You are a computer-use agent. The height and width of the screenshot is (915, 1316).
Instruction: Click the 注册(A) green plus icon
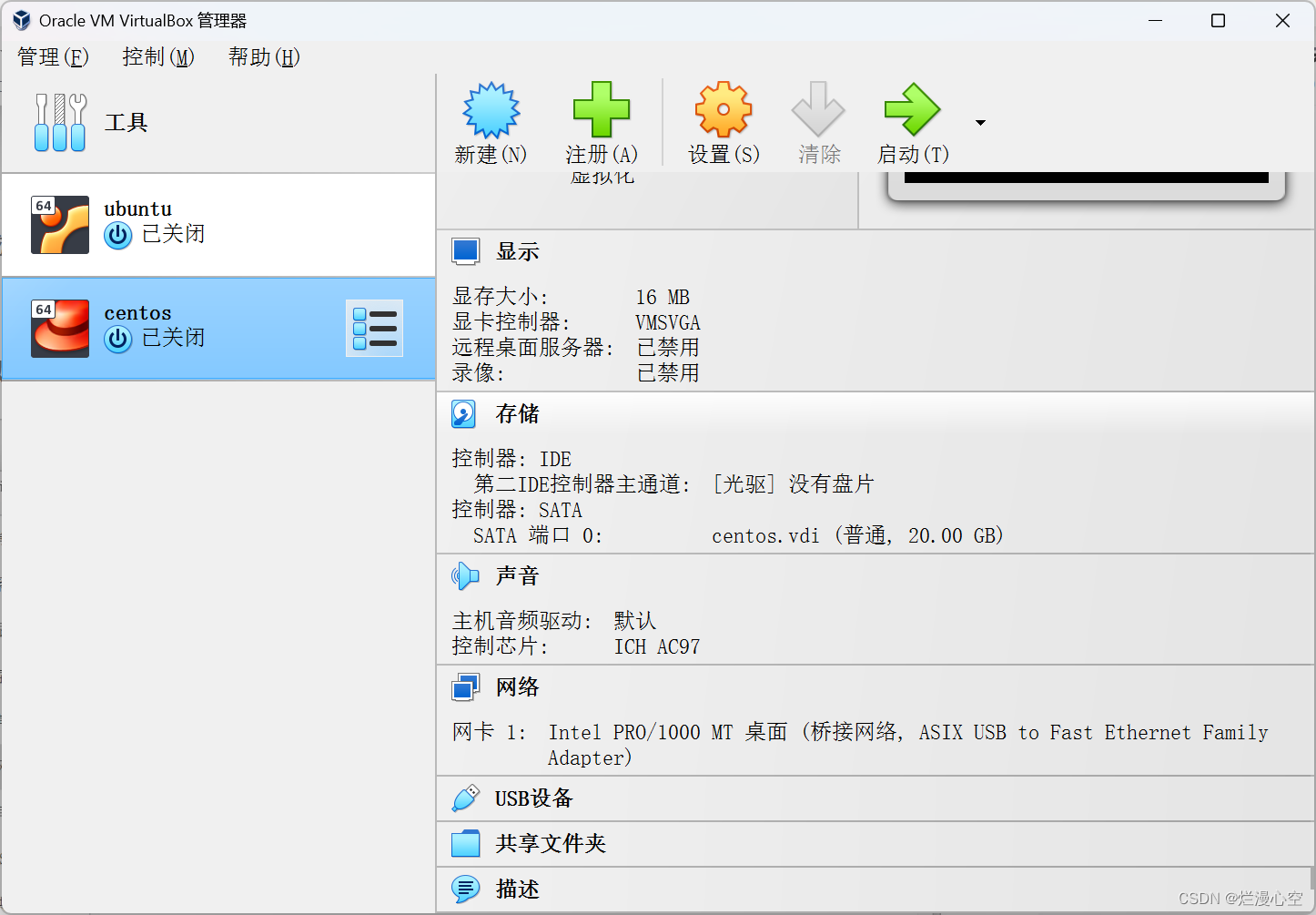[x=601, y=109]
